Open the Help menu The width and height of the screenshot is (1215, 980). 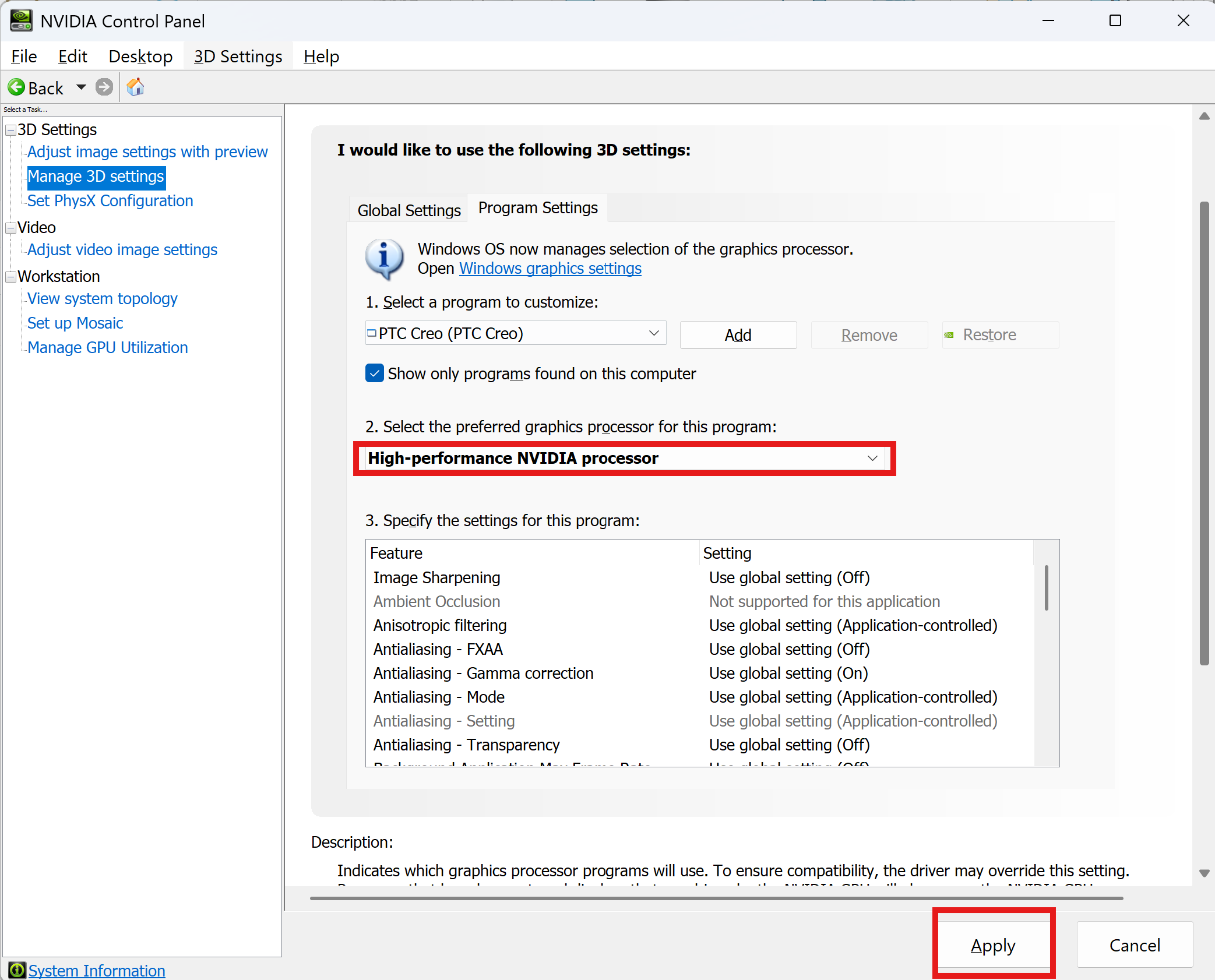[321, 57]
